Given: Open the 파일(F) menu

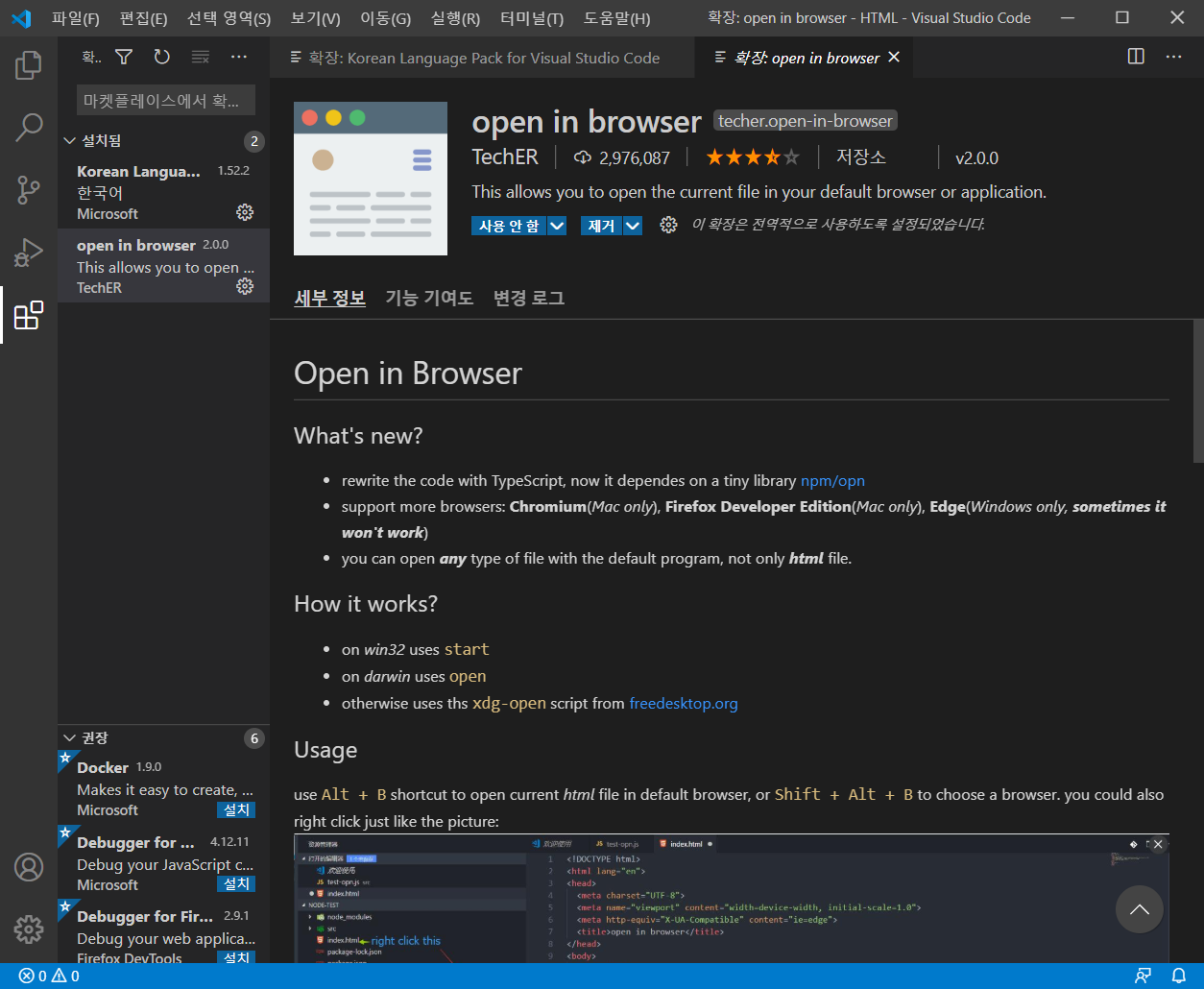Looking at the screenshot, I should pos(76,18).
